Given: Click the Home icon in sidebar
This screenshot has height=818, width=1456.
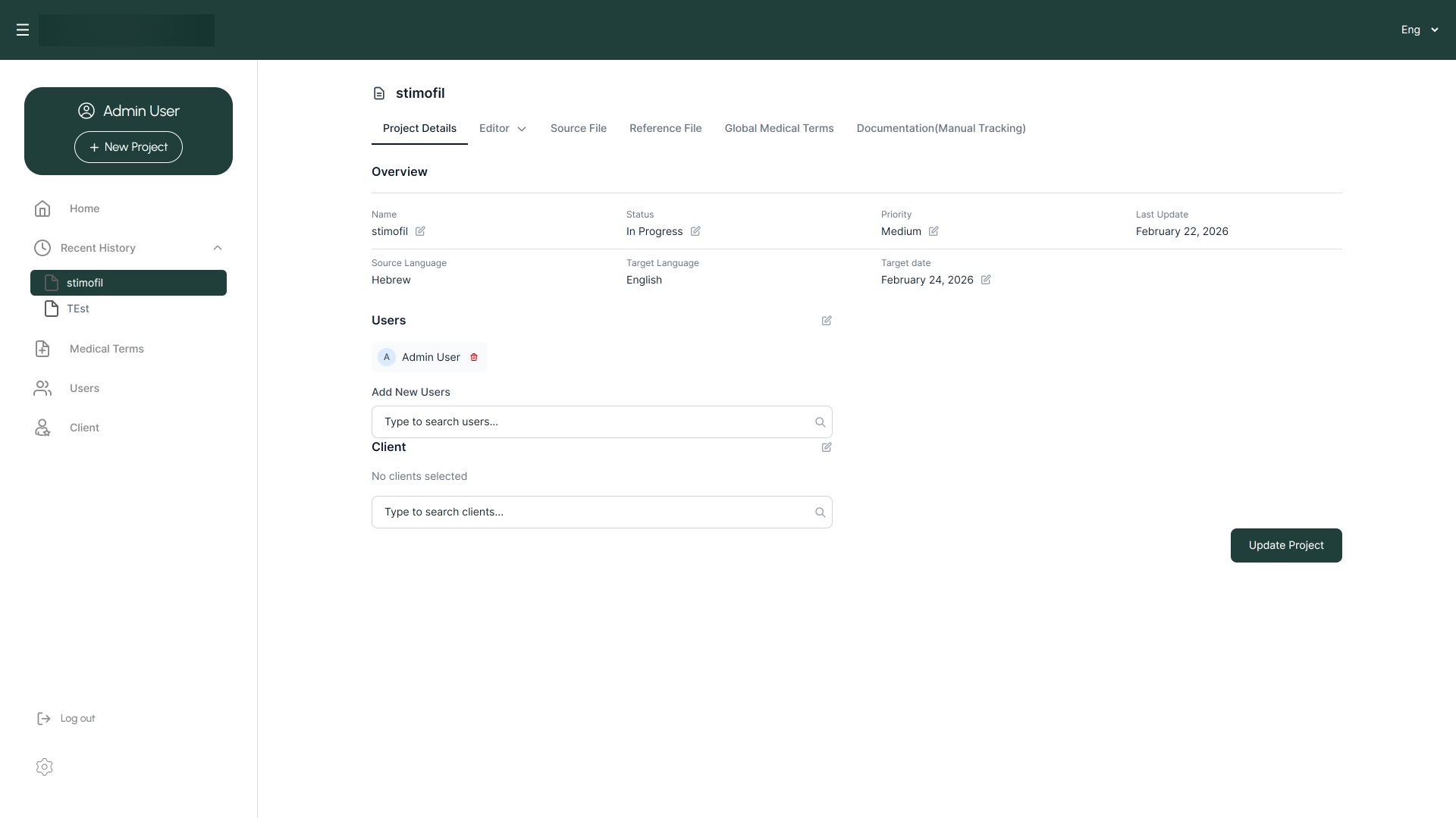Looking at the screenshot, I should (x=42, y=208).
